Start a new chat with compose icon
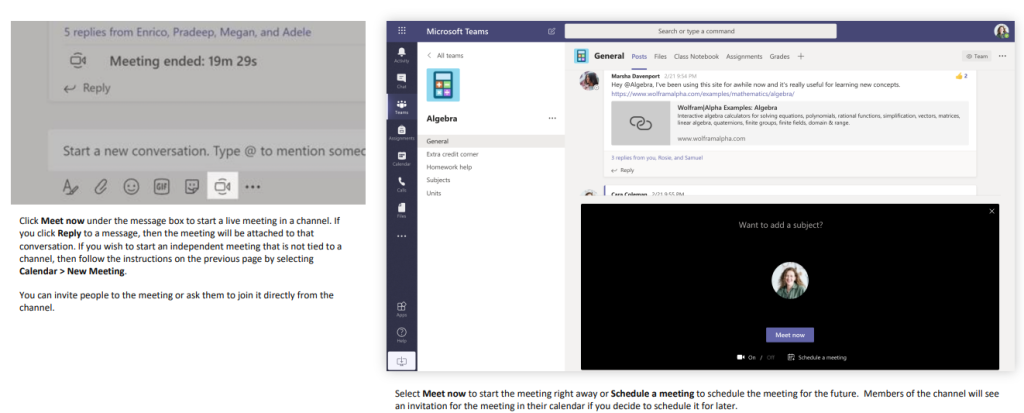Screen dimensions: 1024x413 [551, 31]
